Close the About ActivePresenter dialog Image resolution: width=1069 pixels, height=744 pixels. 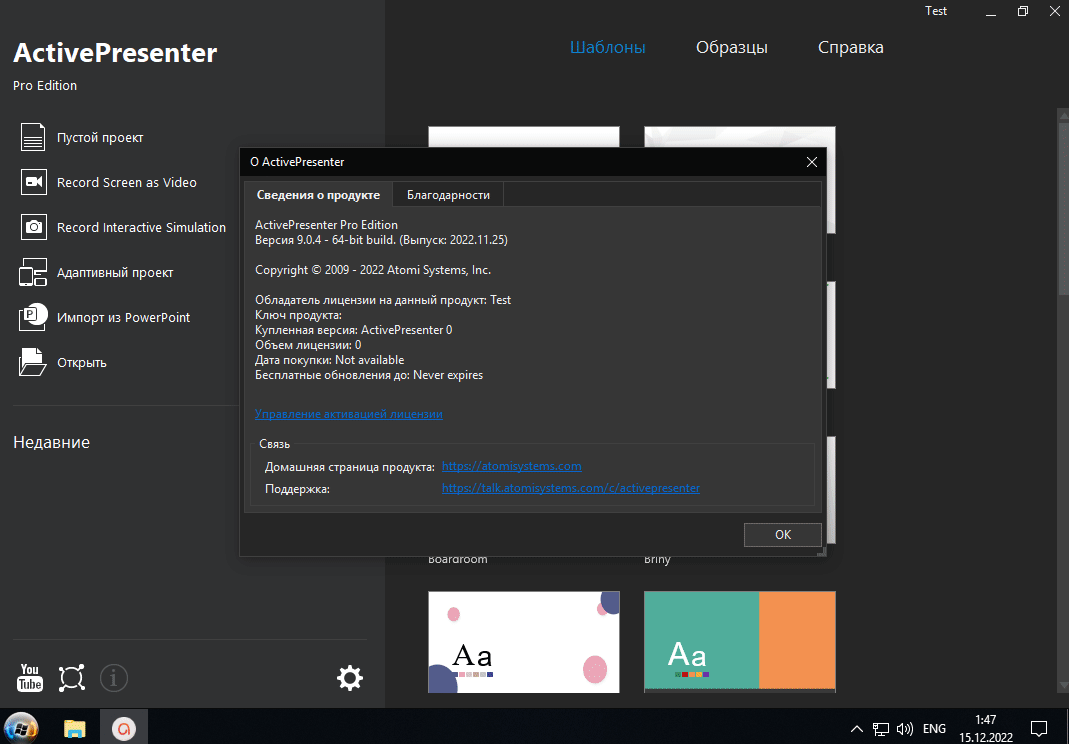pyautogui.click(x=811, y=162)
